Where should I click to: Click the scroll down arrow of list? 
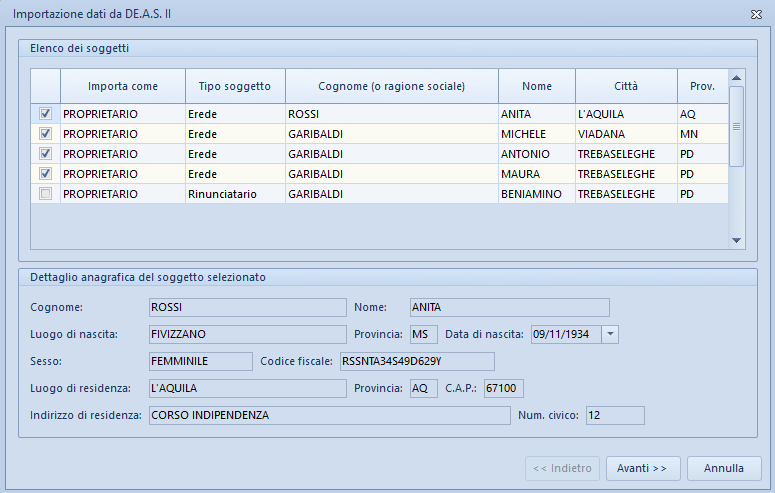click(x=736, y=241)
